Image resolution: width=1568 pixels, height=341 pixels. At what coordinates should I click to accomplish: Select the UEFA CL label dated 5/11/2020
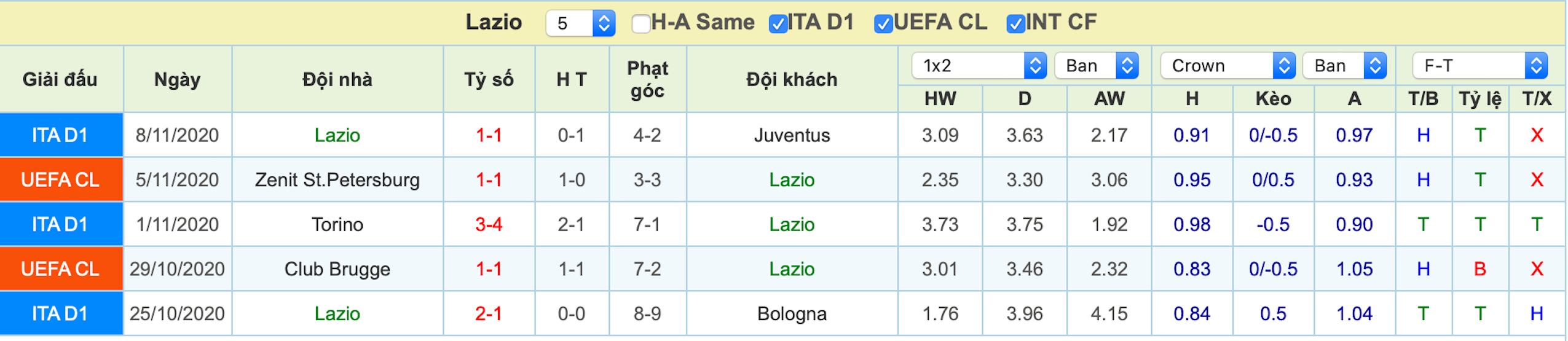pyautogui.click(x=61, y=180)
